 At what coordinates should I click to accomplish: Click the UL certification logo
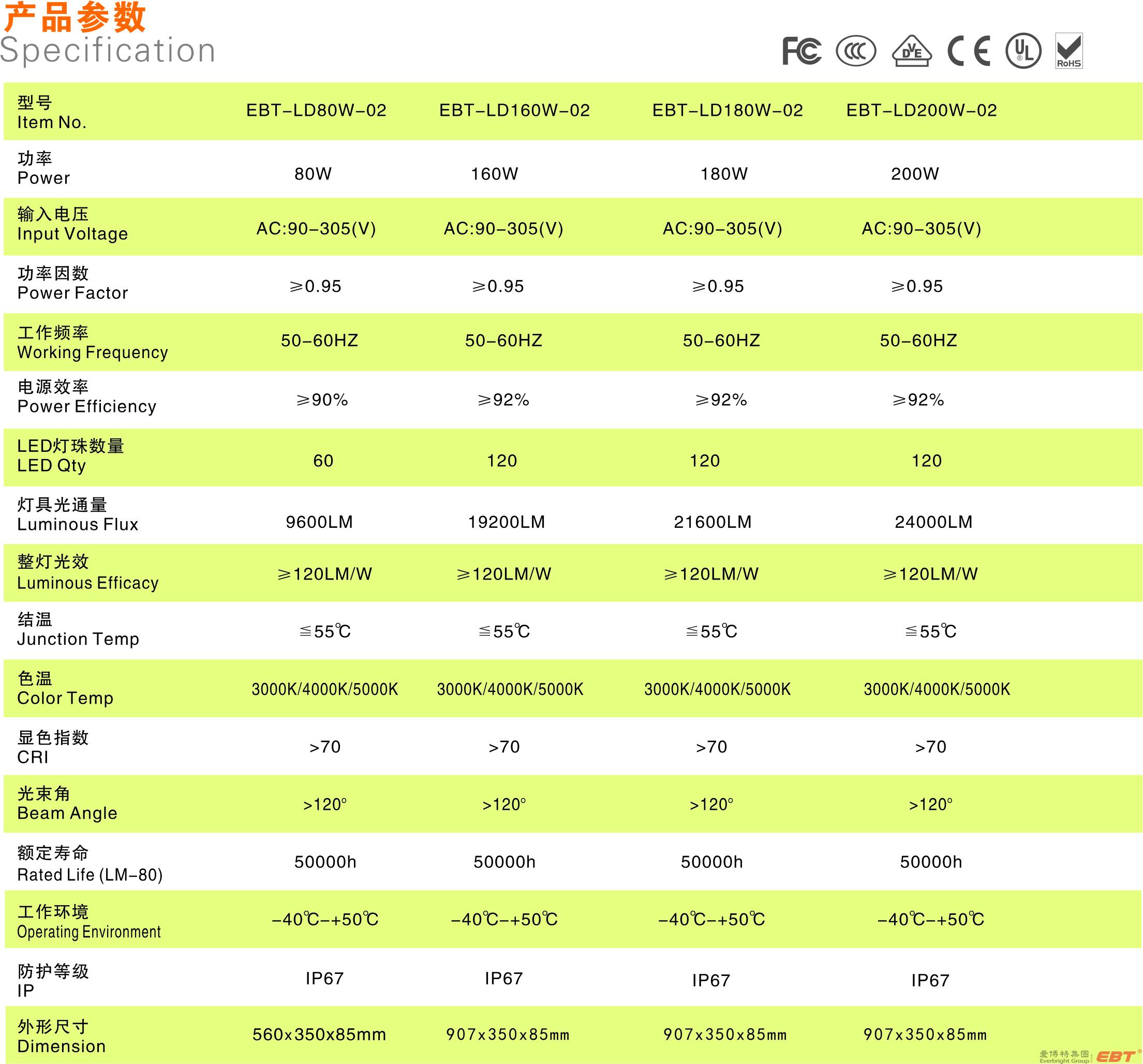click(1023, 51)
